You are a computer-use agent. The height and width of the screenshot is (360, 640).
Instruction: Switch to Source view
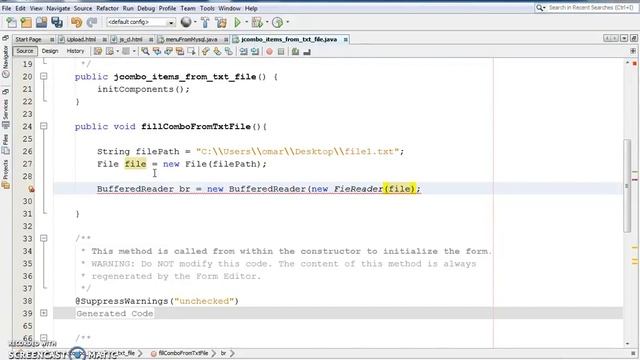click(x=24, y=51)
